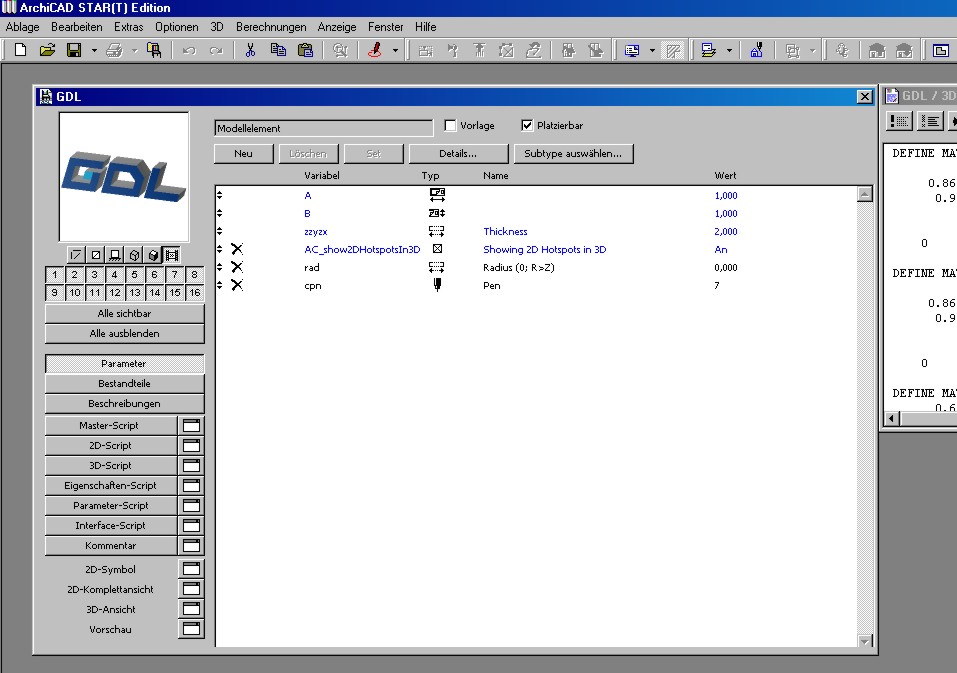Image resolution: width=957 pixels, height=673 pixels.
Task: Open the 2D-Script window icon
Action: click(x=191, y=445)
